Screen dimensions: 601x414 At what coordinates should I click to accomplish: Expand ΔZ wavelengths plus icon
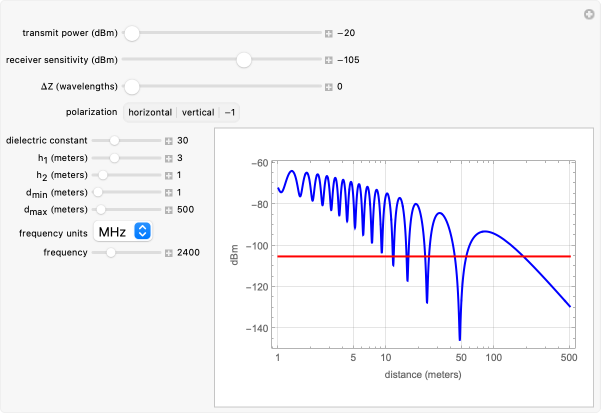(329, 87)
